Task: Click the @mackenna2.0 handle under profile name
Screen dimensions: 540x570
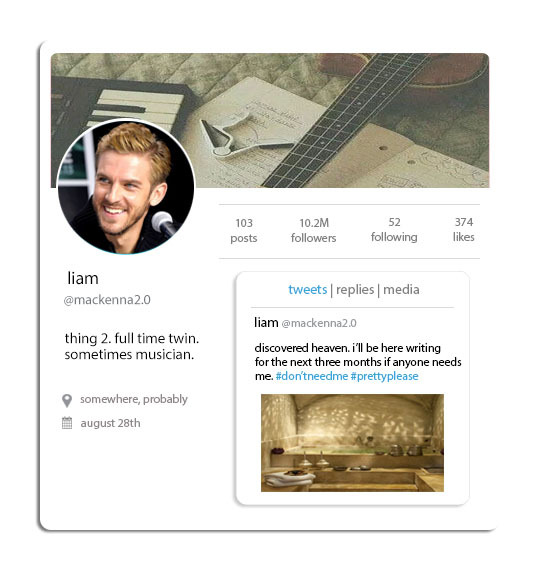Action: click(107, 300)
